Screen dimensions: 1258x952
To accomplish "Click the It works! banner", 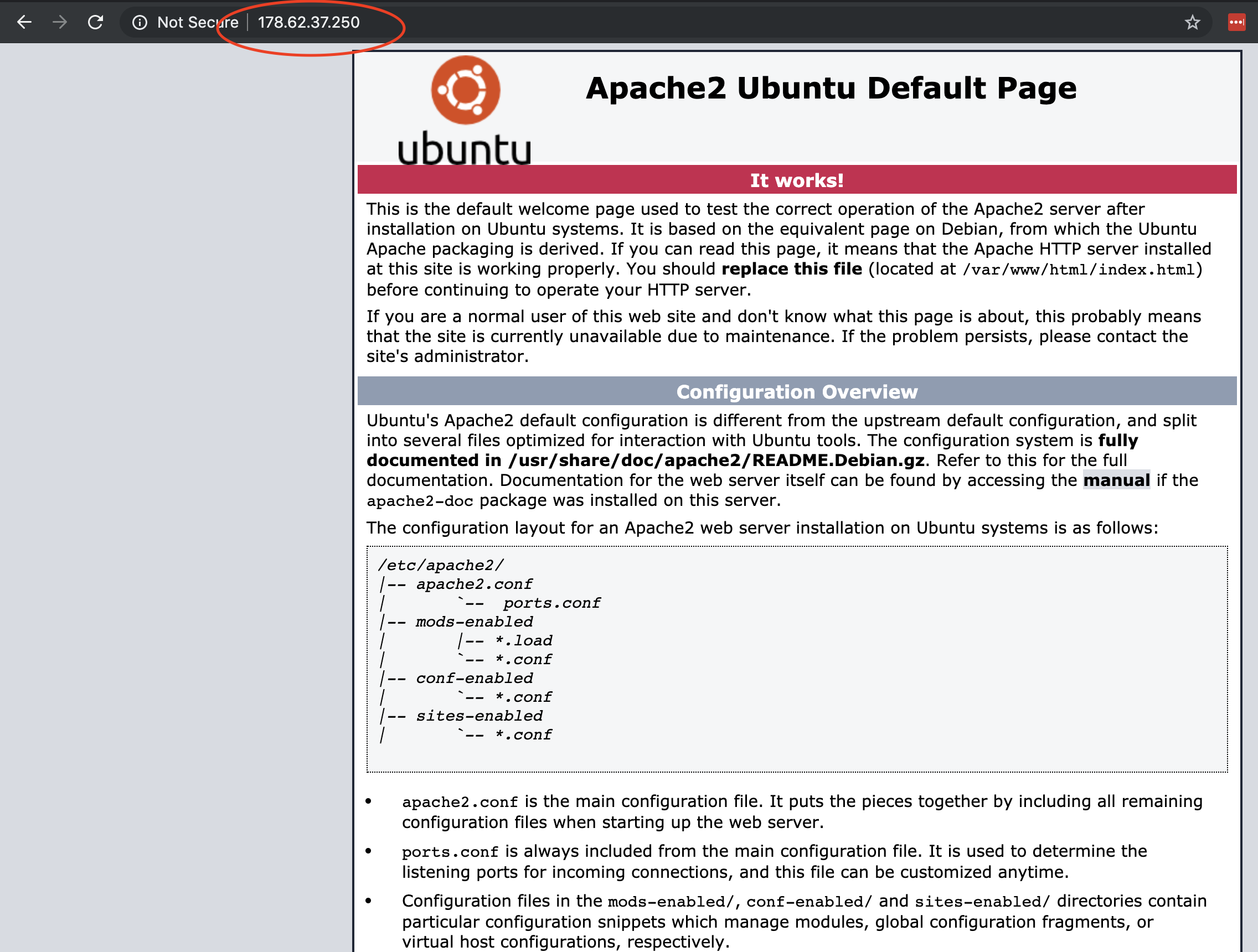I will tap(797, 180).
